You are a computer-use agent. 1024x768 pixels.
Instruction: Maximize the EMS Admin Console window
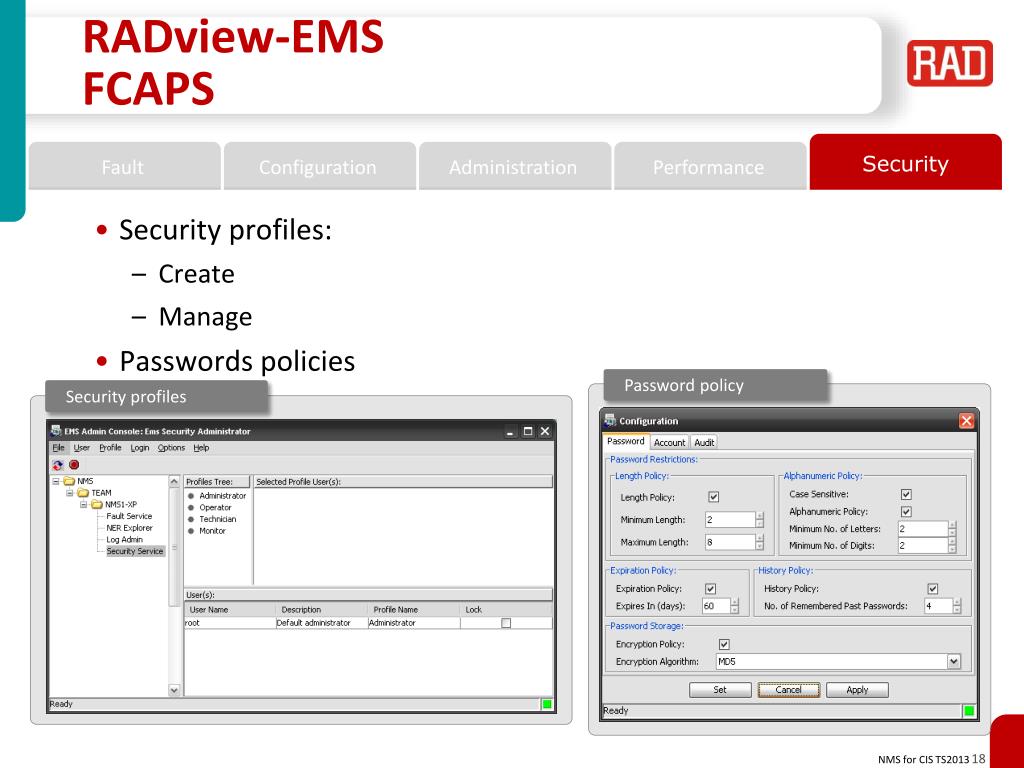tap(528, 431)
